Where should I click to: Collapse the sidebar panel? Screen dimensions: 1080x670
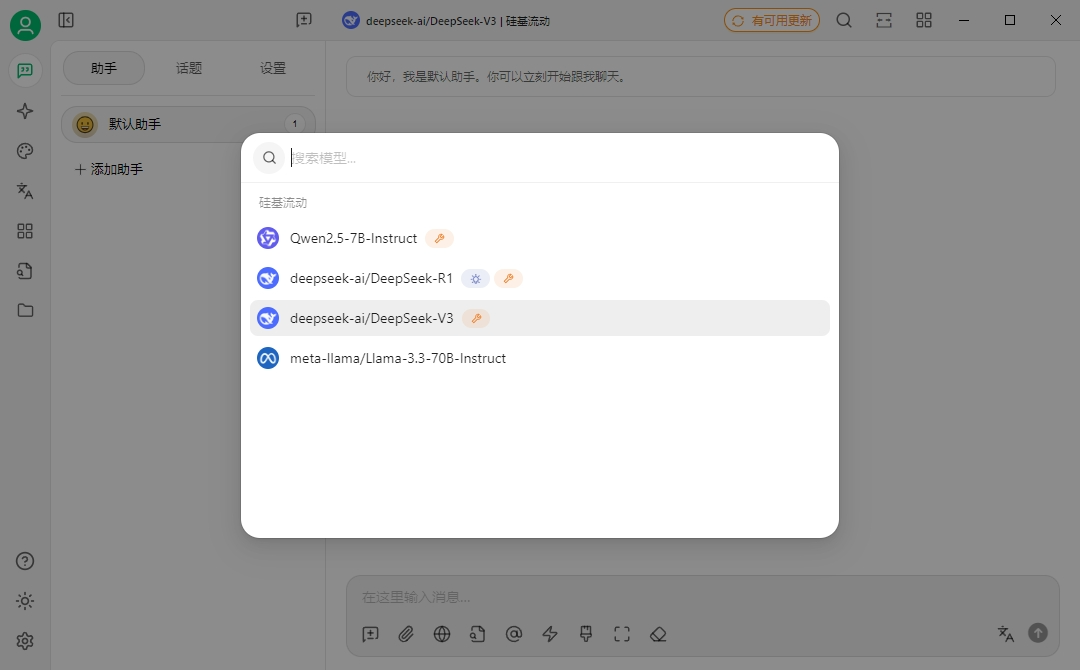(x=66, y=20)
